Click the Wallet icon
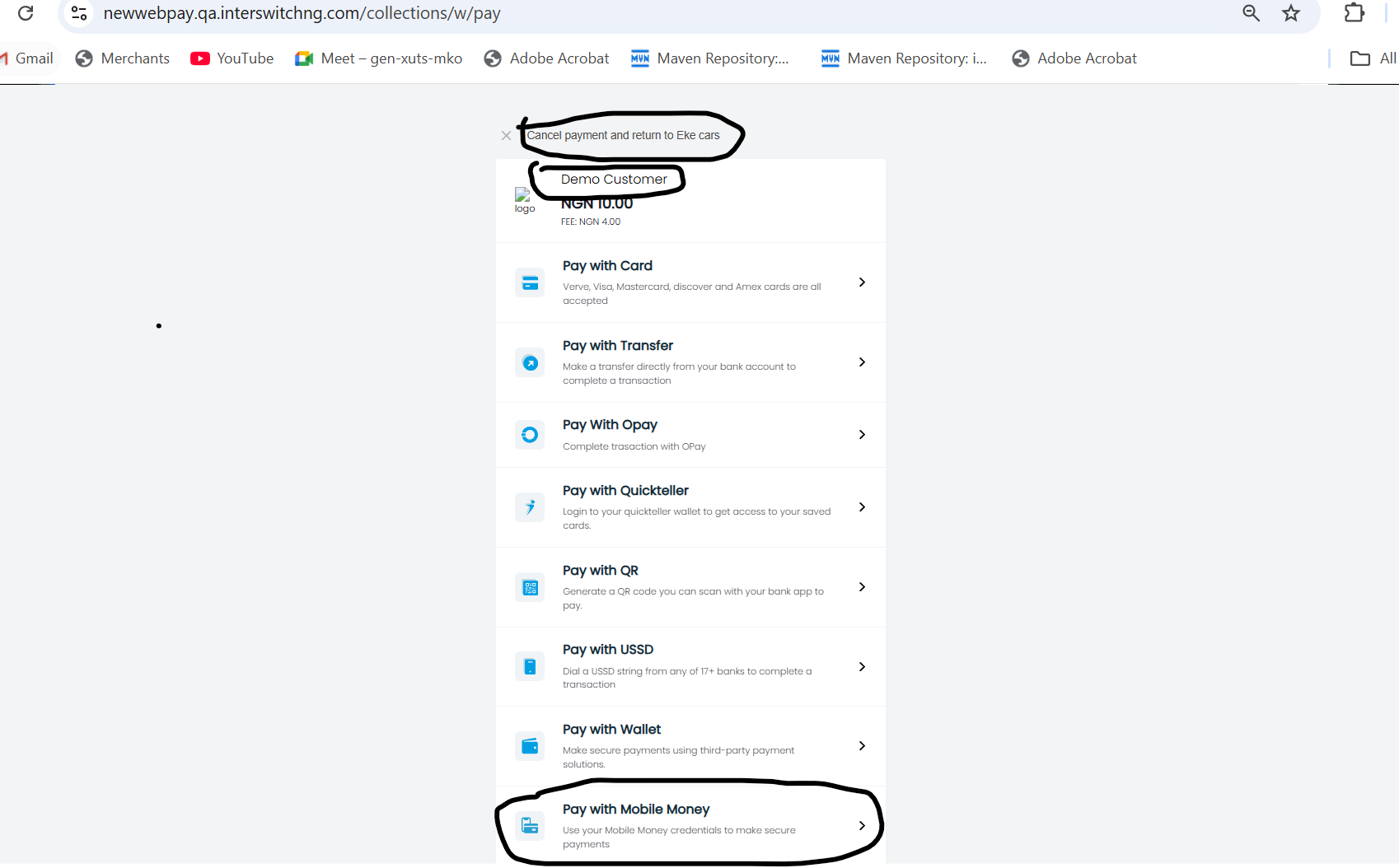1399x868 pixels. (530, 747)
